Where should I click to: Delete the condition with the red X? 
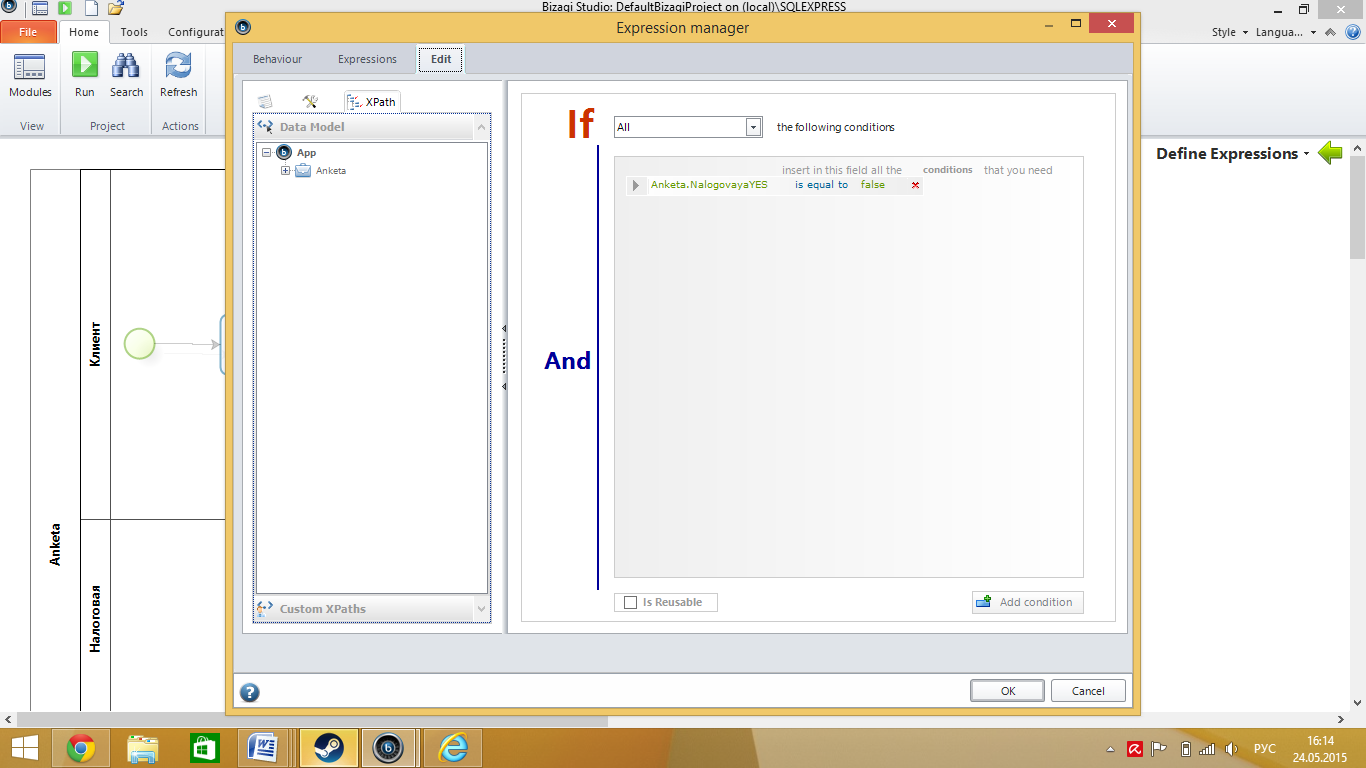(915, 185)
